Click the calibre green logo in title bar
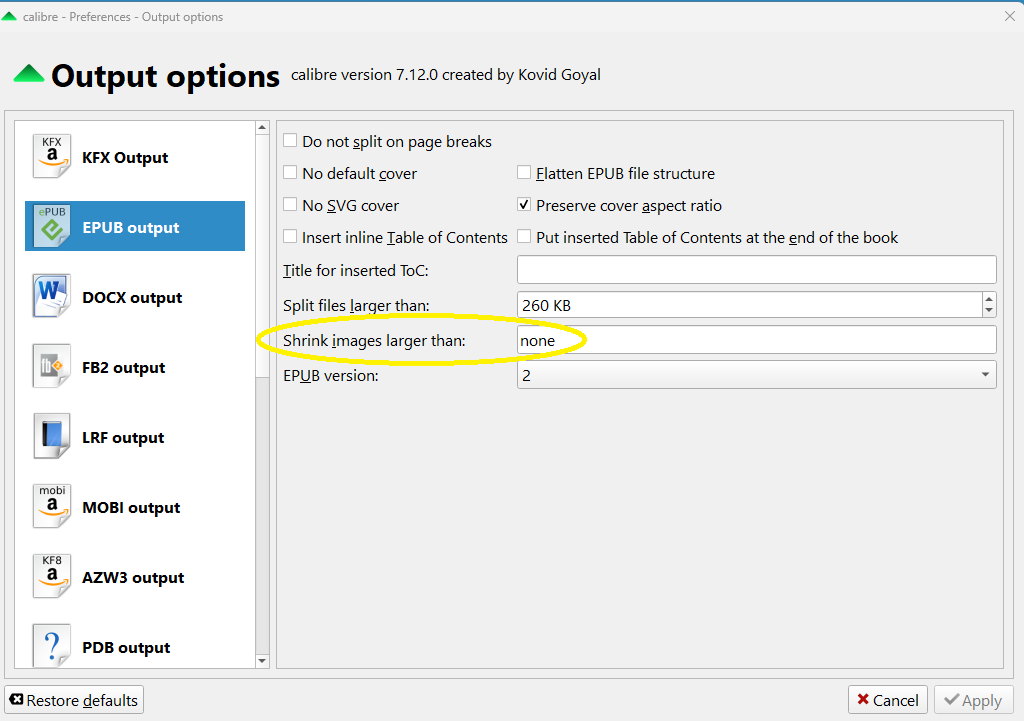 tap(9, 16)
